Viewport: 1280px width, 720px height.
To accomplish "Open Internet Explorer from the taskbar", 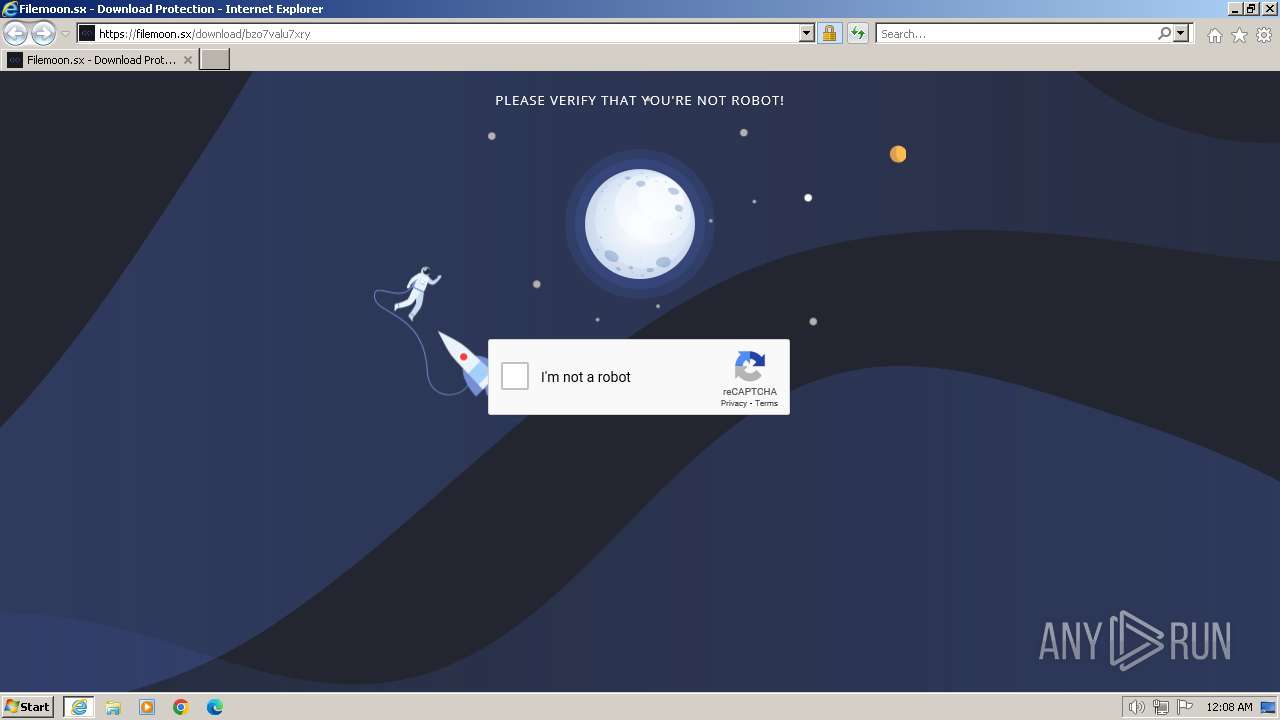I will pyautogui.click(x=79, y=707).
